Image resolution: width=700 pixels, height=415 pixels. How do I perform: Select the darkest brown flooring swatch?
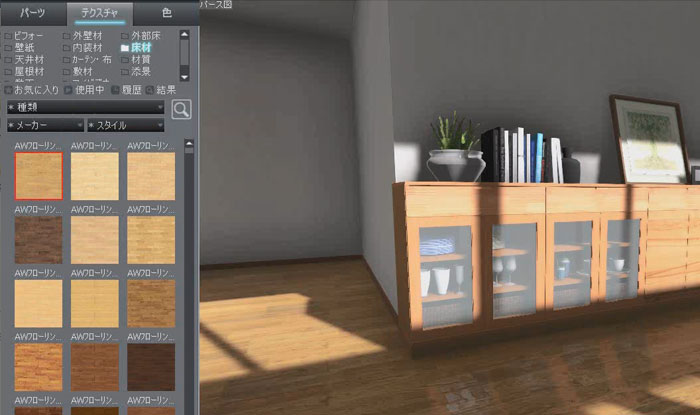[150, 367]
